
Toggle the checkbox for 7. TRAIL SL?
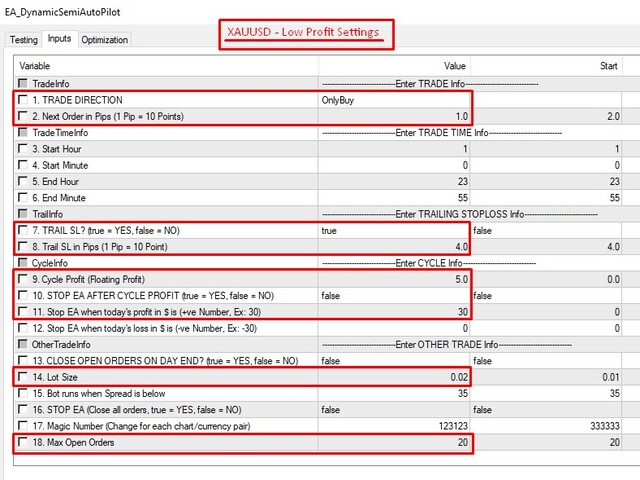pos(23,230)
